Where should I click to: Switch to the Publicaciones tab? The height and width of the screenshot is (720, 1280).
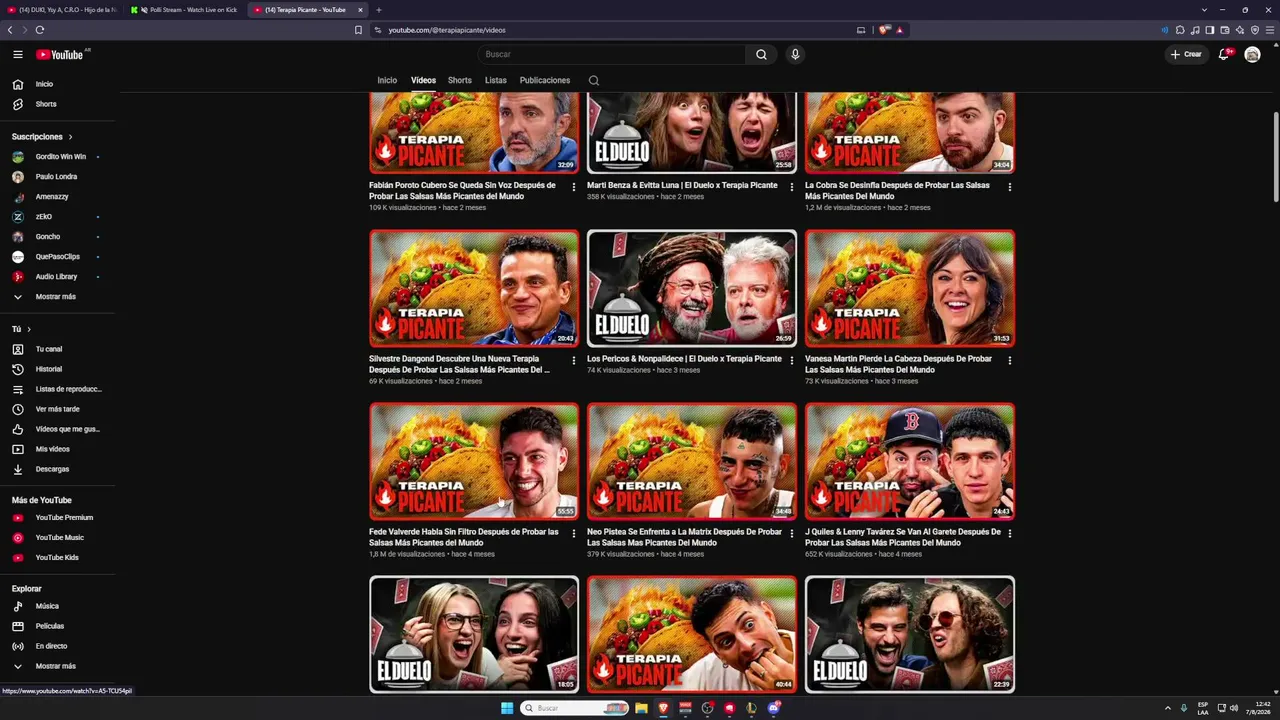[x=545, y=80]
